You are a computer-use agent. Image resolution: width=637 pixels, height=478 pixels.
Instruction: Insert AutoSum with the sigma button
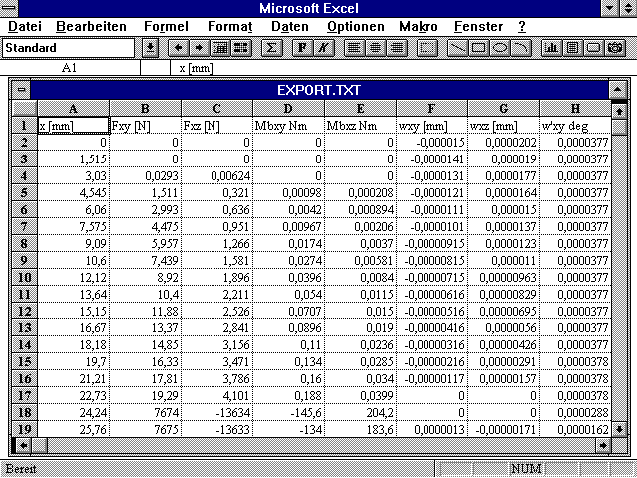coord(271,48)
